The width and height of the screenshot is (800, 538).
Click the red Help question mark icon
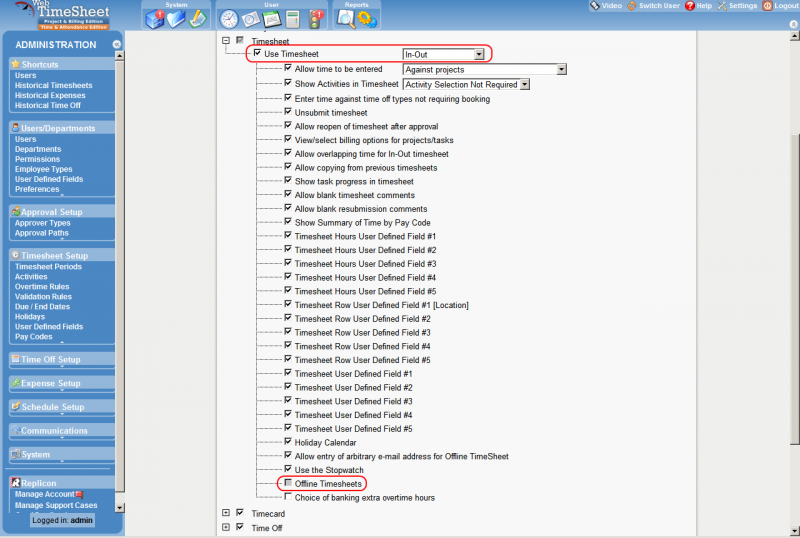(x=690, y=6)
